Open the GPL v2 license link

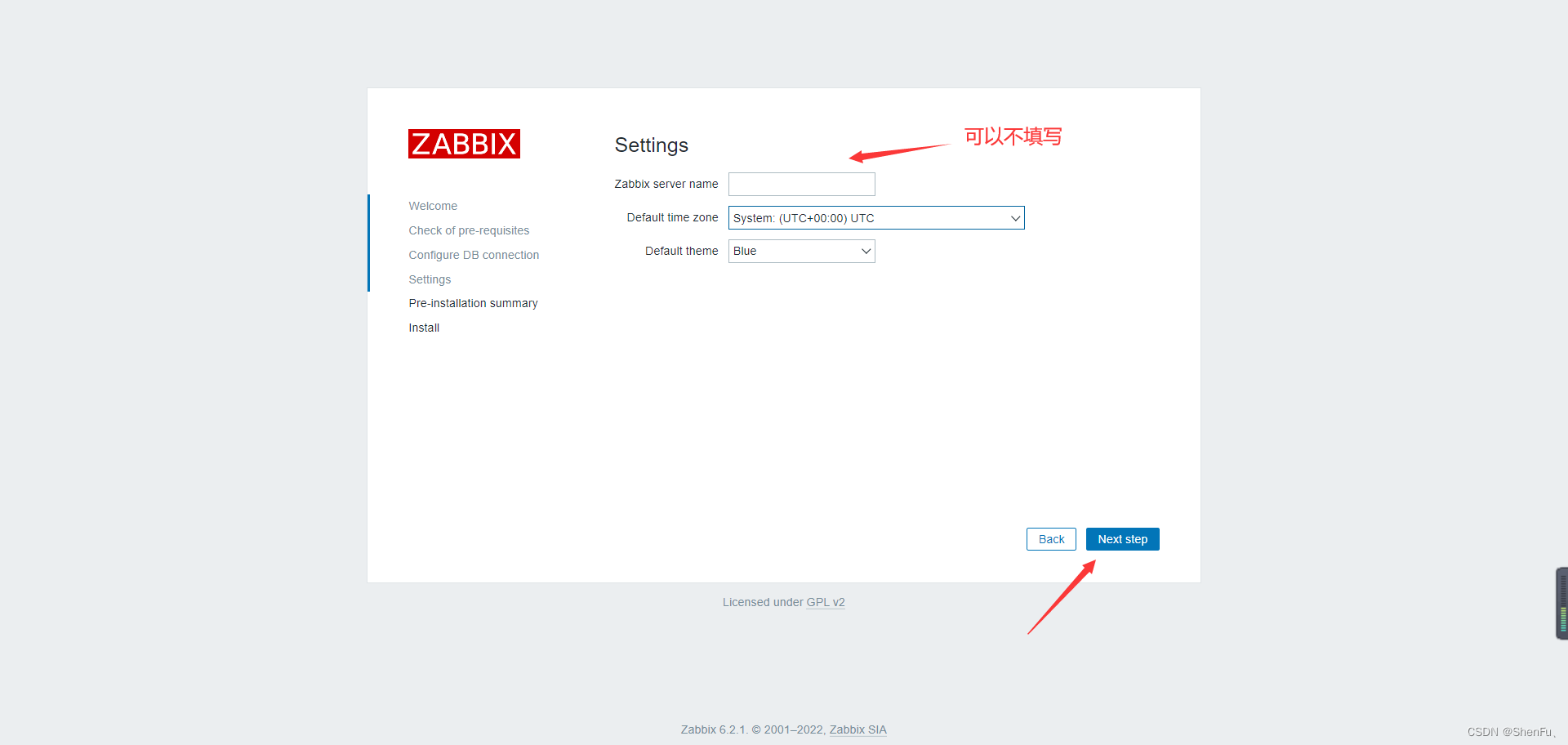(x=826, y=602)
